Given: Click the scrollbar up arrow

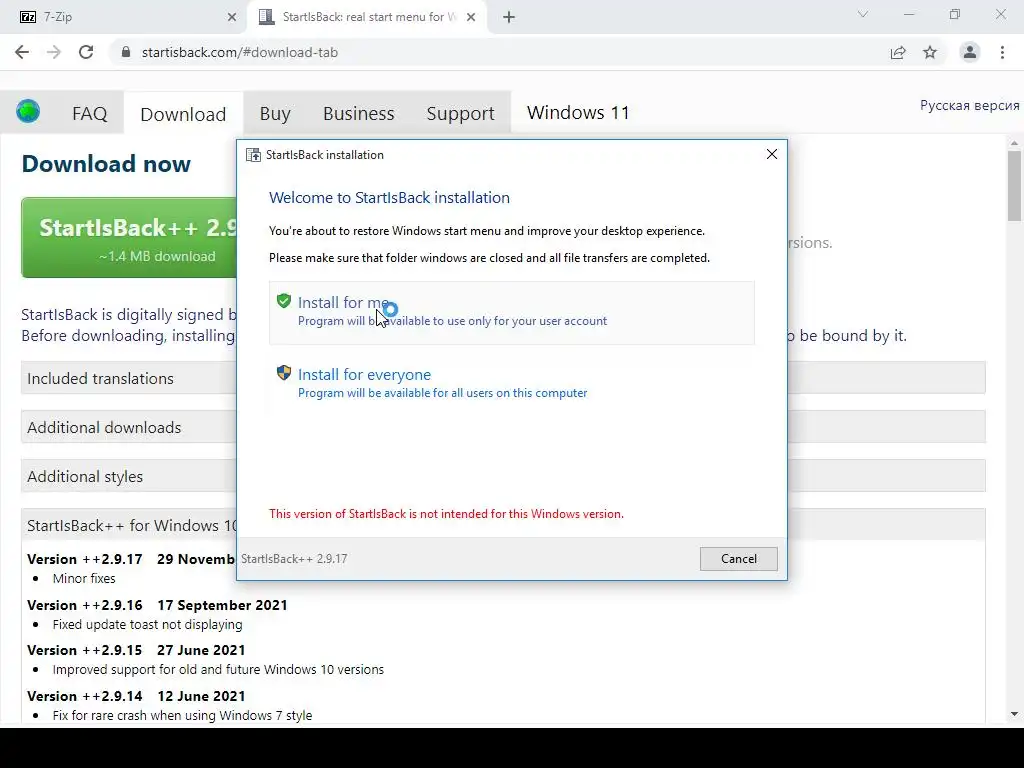Looking at the screenshot, I should tap(1014, 142).
